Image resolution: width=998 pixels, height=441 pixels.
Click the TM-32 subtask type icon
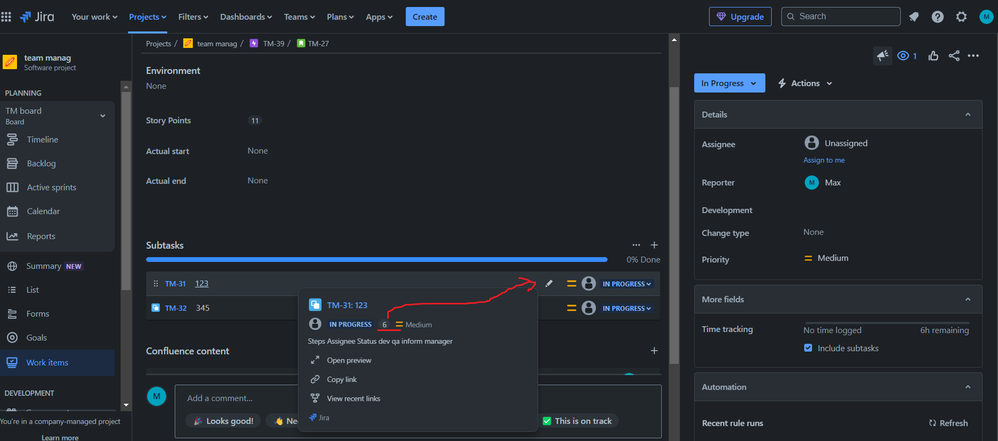pyautogui.click(x=155, y=308)
